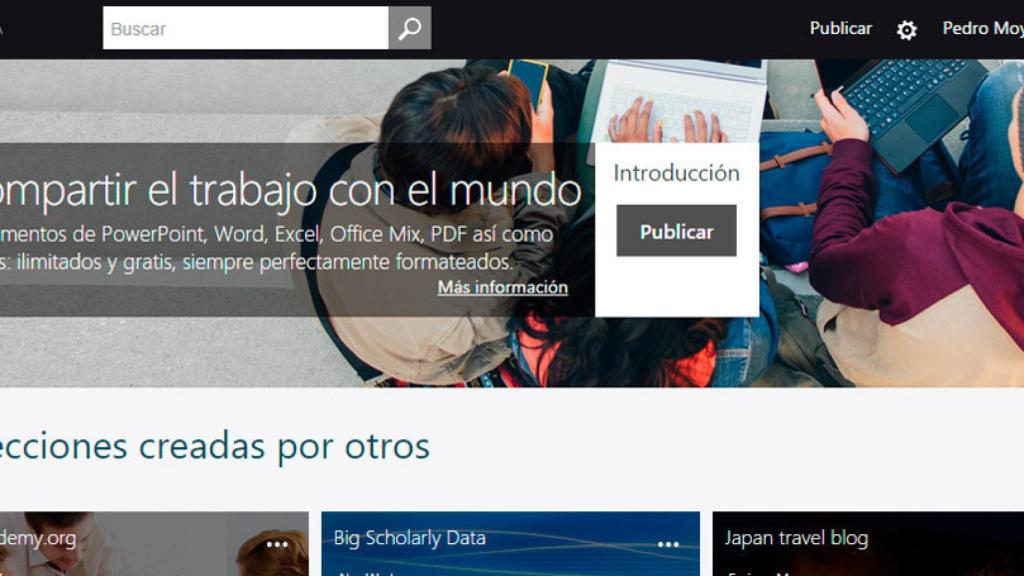Click the Publicar button in the Introducción panel
Image resolution: width=1024 pixels, height=576 pixels.
pos(676,230)
